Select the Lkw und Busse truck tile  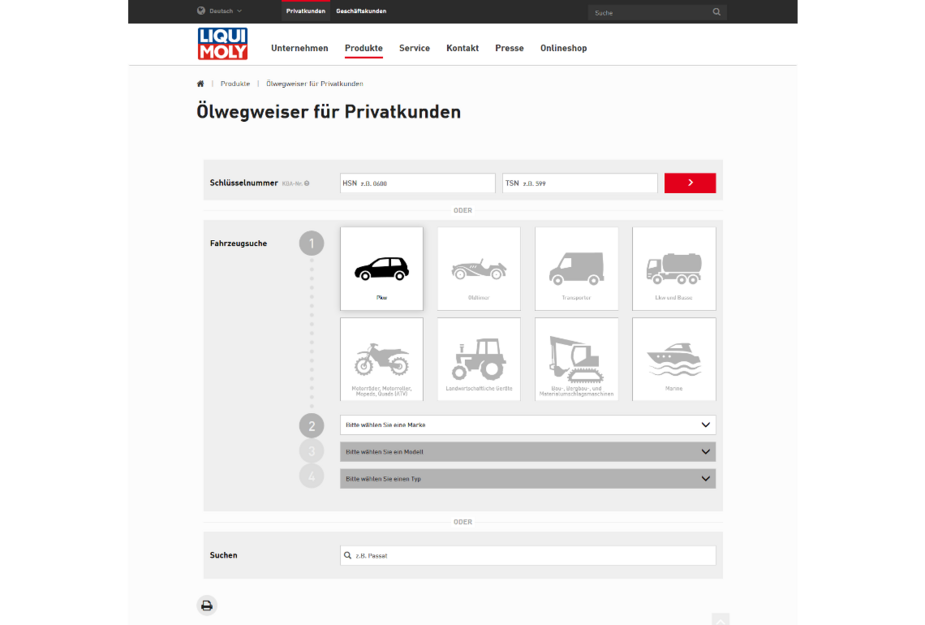(x=673, y=268)
